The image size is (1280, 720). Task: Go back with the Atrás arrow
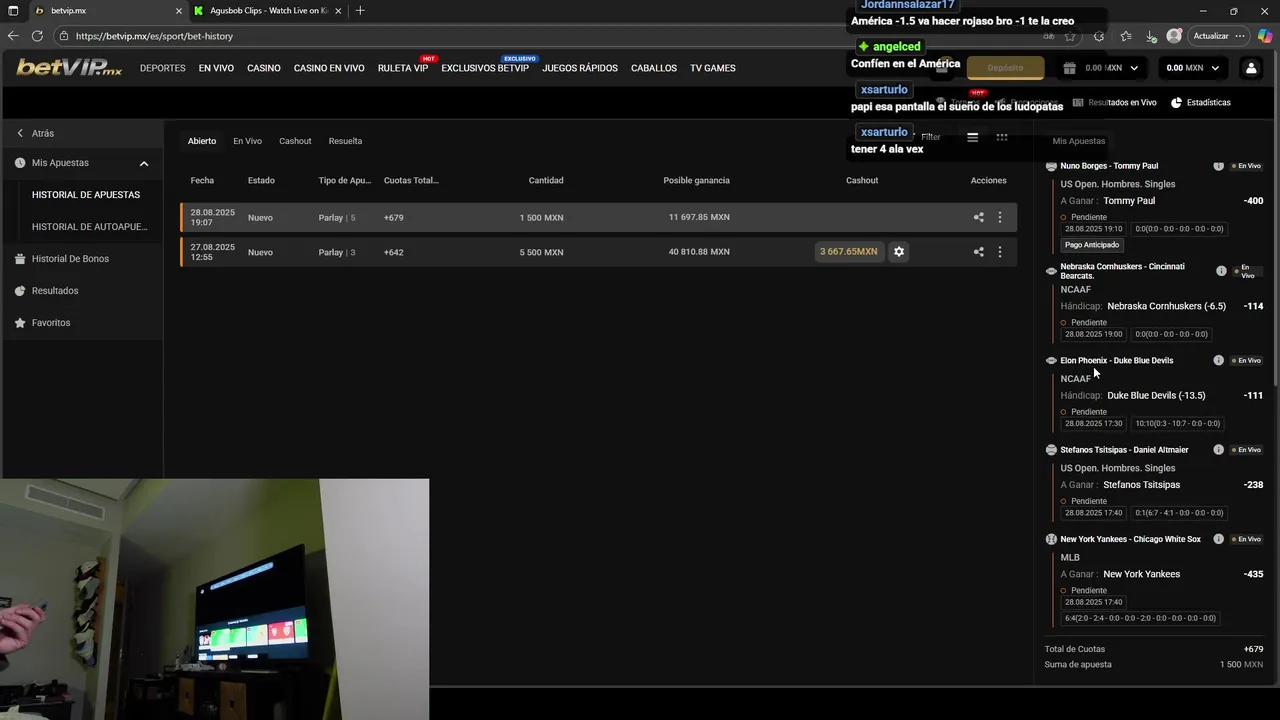pyautogui.click(x=20, y=133)
